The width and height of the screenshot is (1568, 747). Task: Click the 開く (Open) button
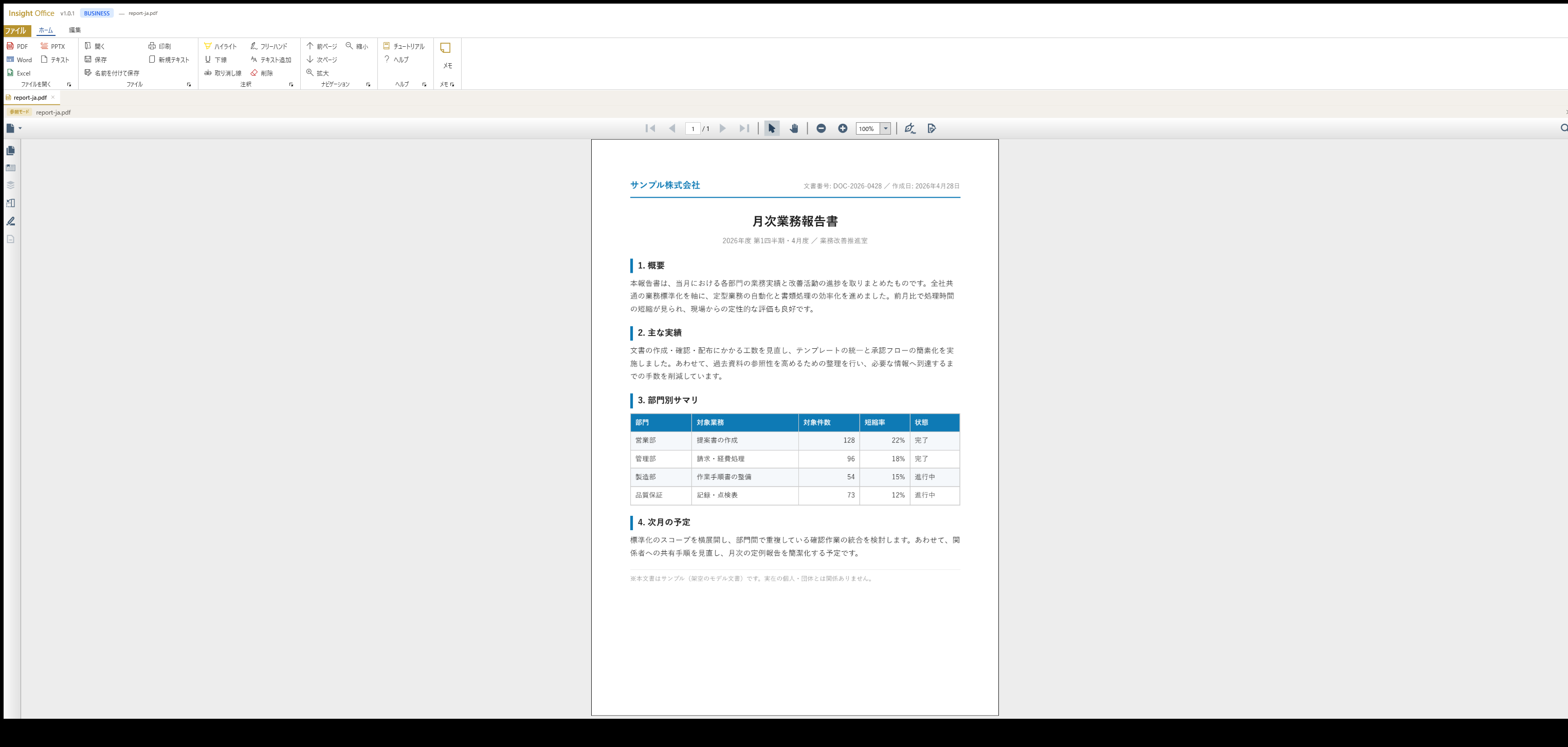coord(95,46)
